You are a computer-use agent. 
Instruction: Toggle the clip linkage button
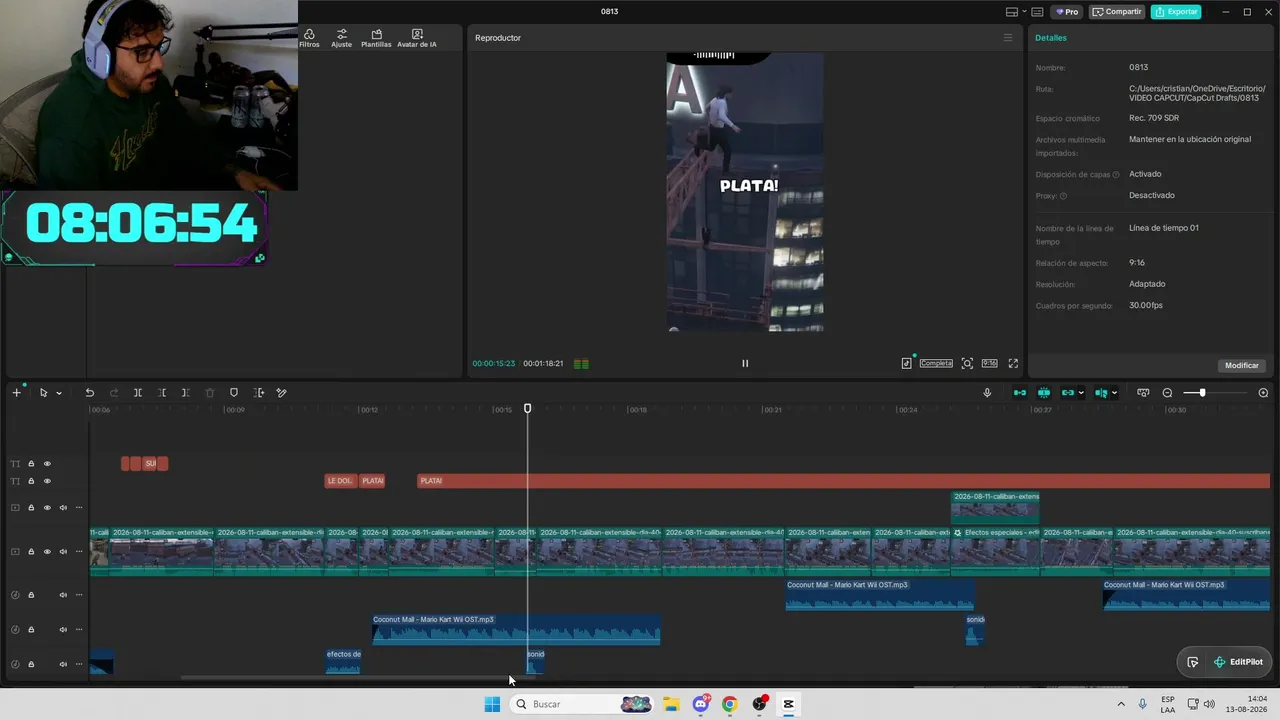(1067, 393)
